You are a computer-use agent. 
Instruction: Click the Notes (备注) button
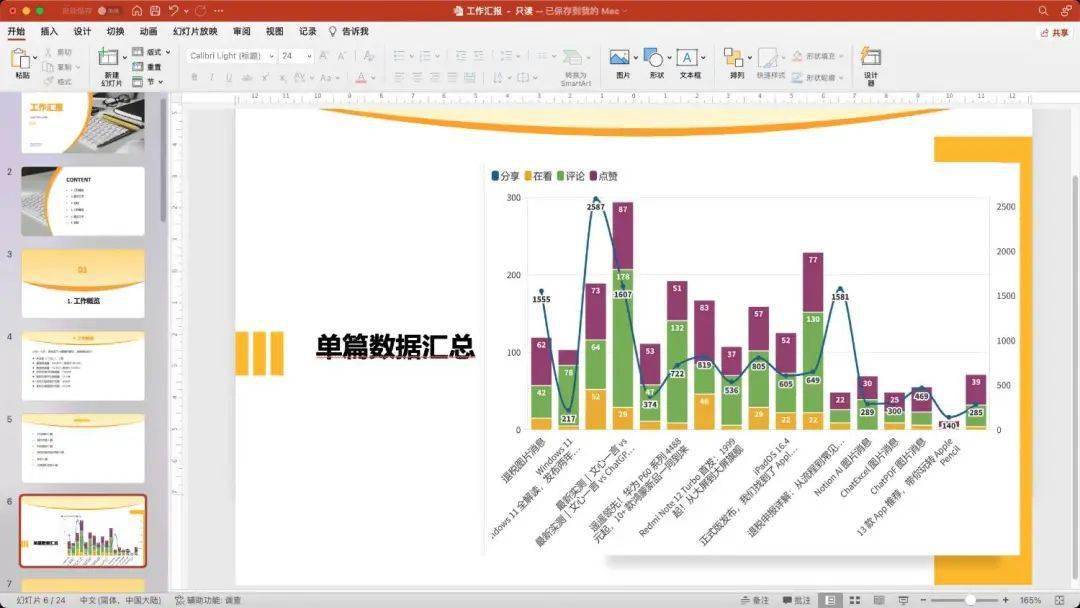click(754, 600)
